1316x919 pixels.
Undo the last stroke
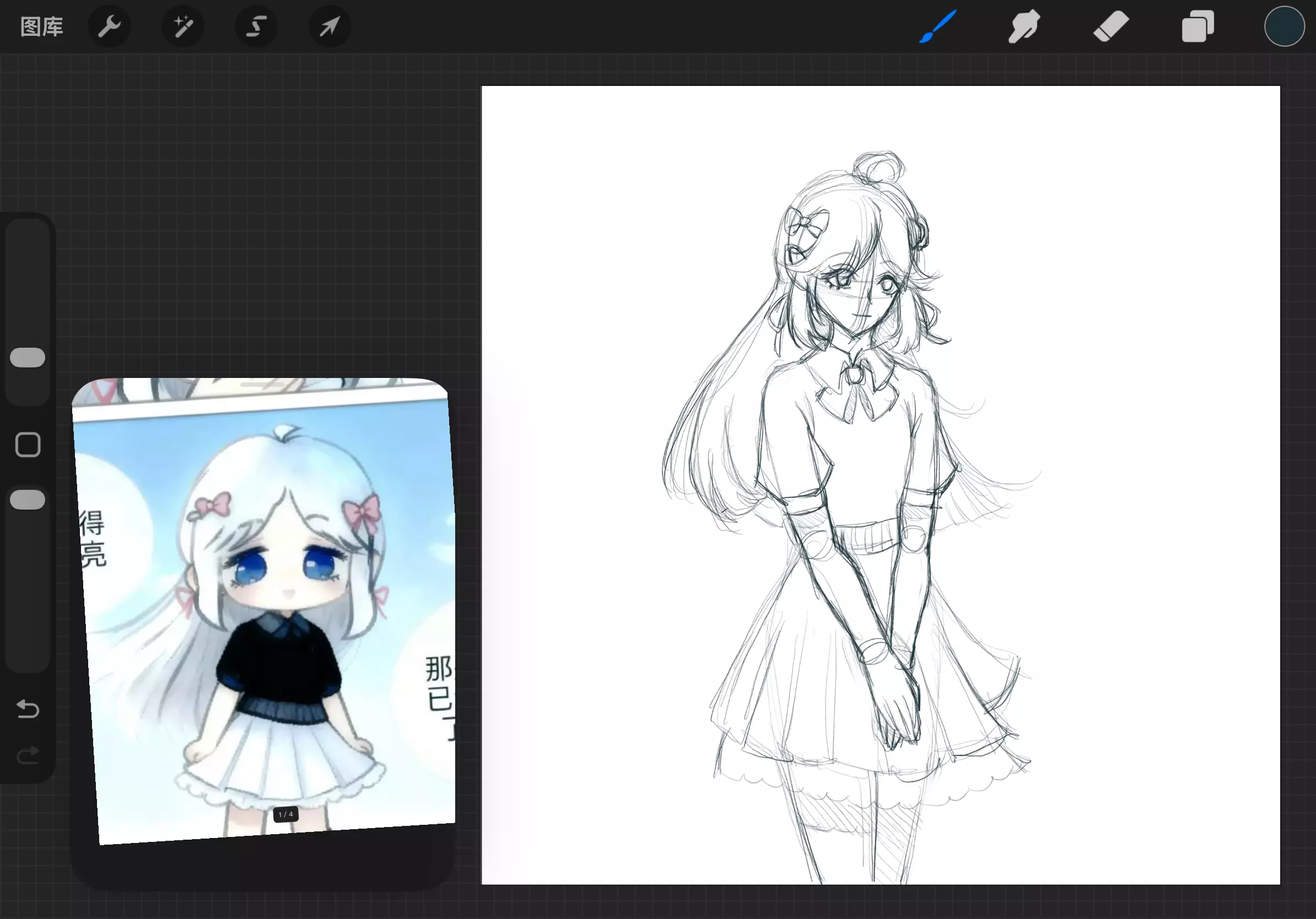(x=28, y=709)
